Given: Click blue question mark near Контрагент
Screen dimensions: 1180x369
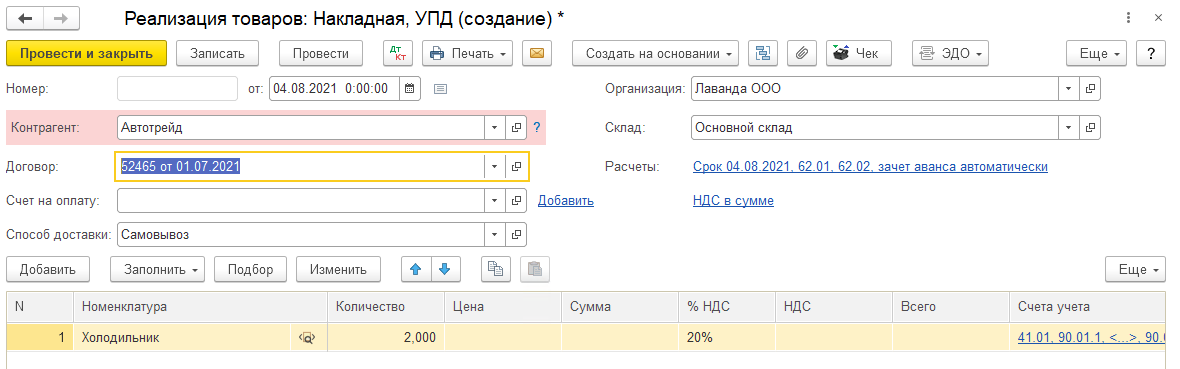Looking at the screenshot, I should coord(537,128).
